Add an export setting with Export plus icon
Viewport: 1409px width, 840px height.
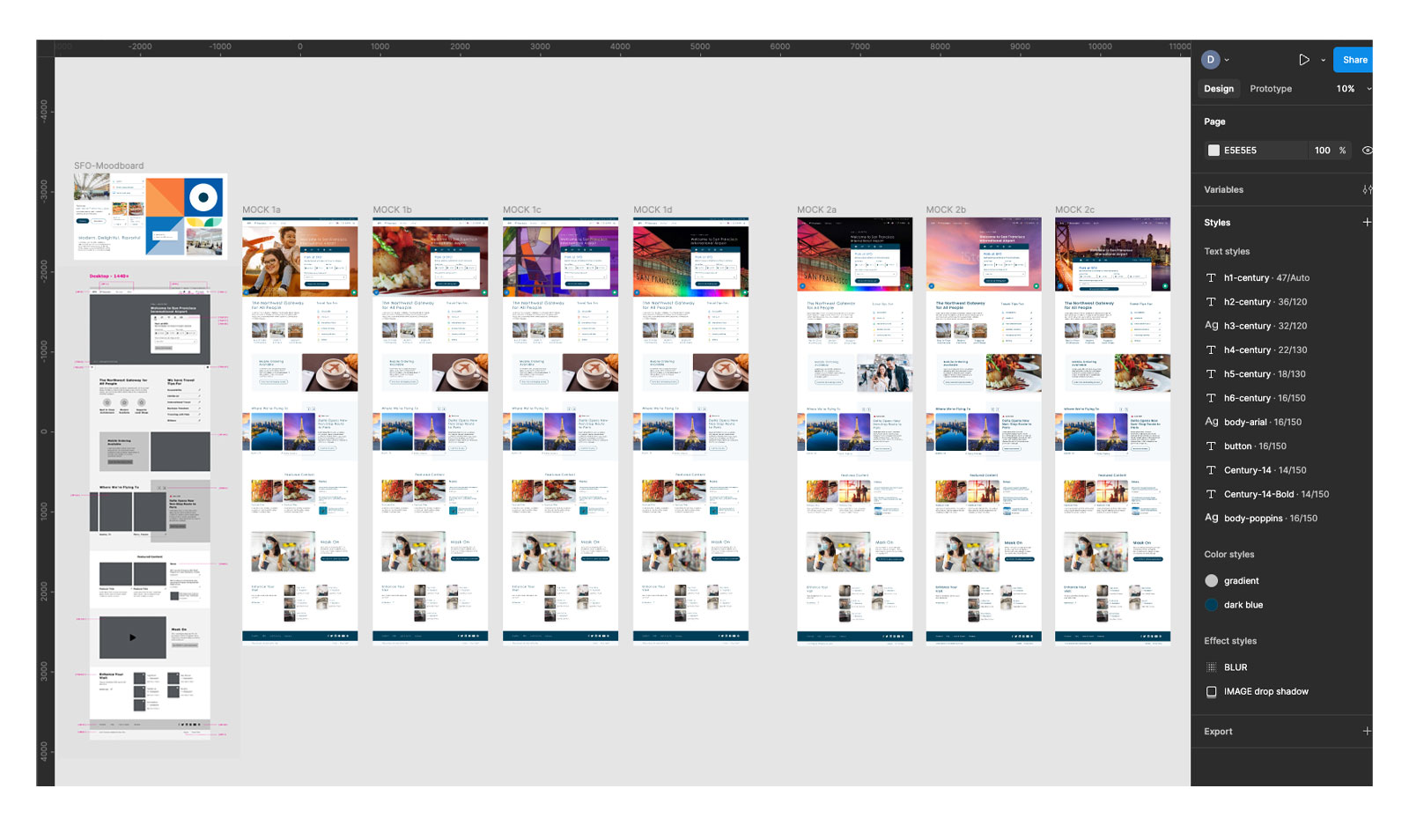click(x=1367, y=732)
